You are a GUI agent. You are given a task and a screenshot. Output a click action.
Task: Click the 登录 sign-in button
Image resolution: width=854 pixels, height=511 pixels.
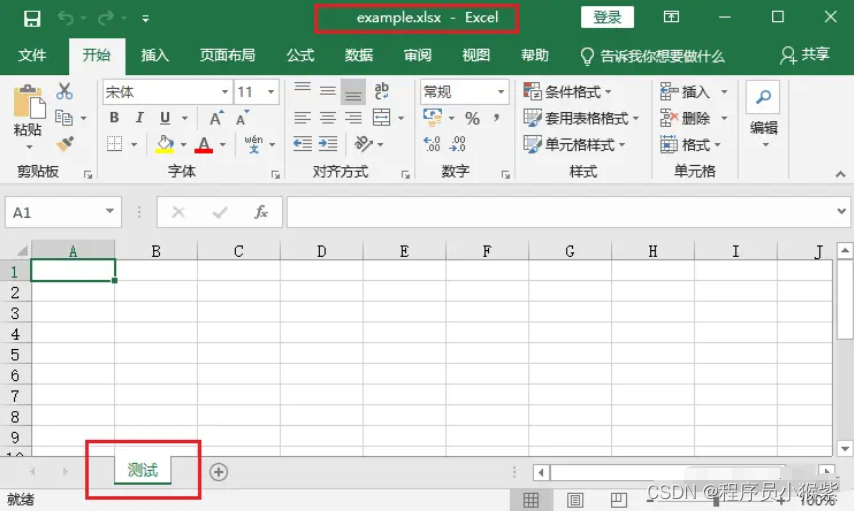point(607,17)
